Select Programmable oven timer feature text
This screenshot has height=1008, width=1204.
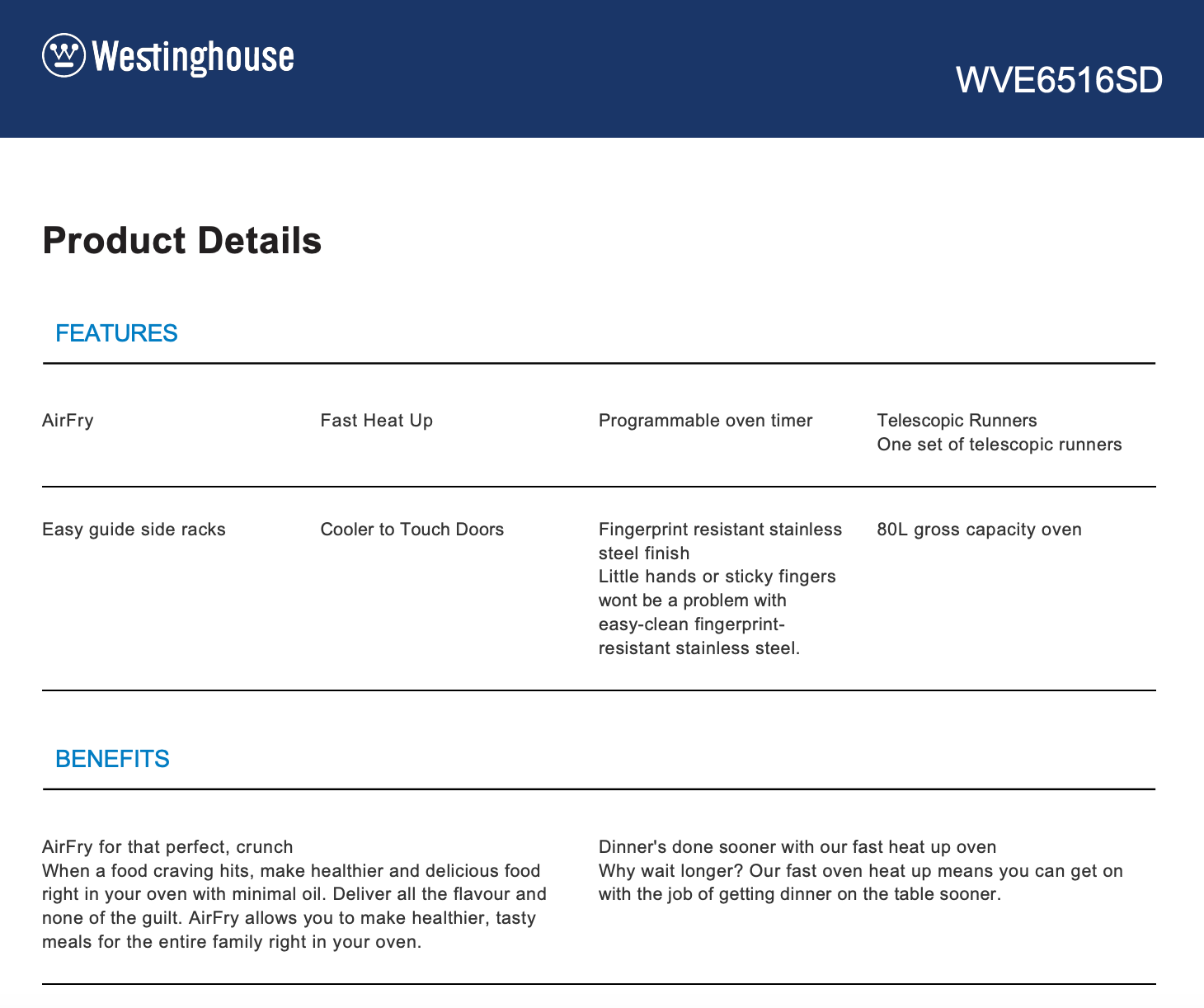[x=705, y=421]
